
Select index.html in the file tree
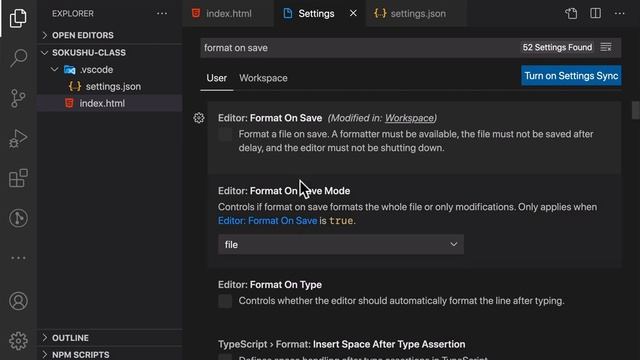tap(109, 103)
